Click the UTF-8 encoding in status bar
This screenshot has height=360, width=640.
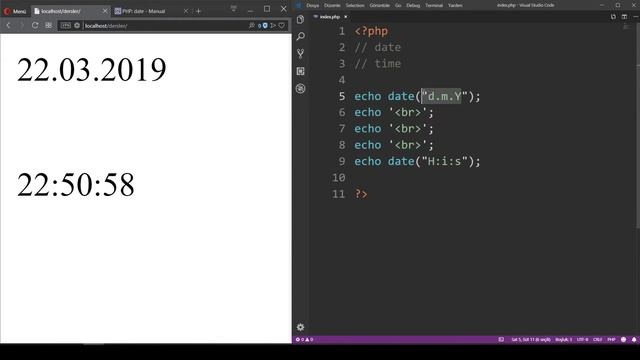[x=582, y=340]
